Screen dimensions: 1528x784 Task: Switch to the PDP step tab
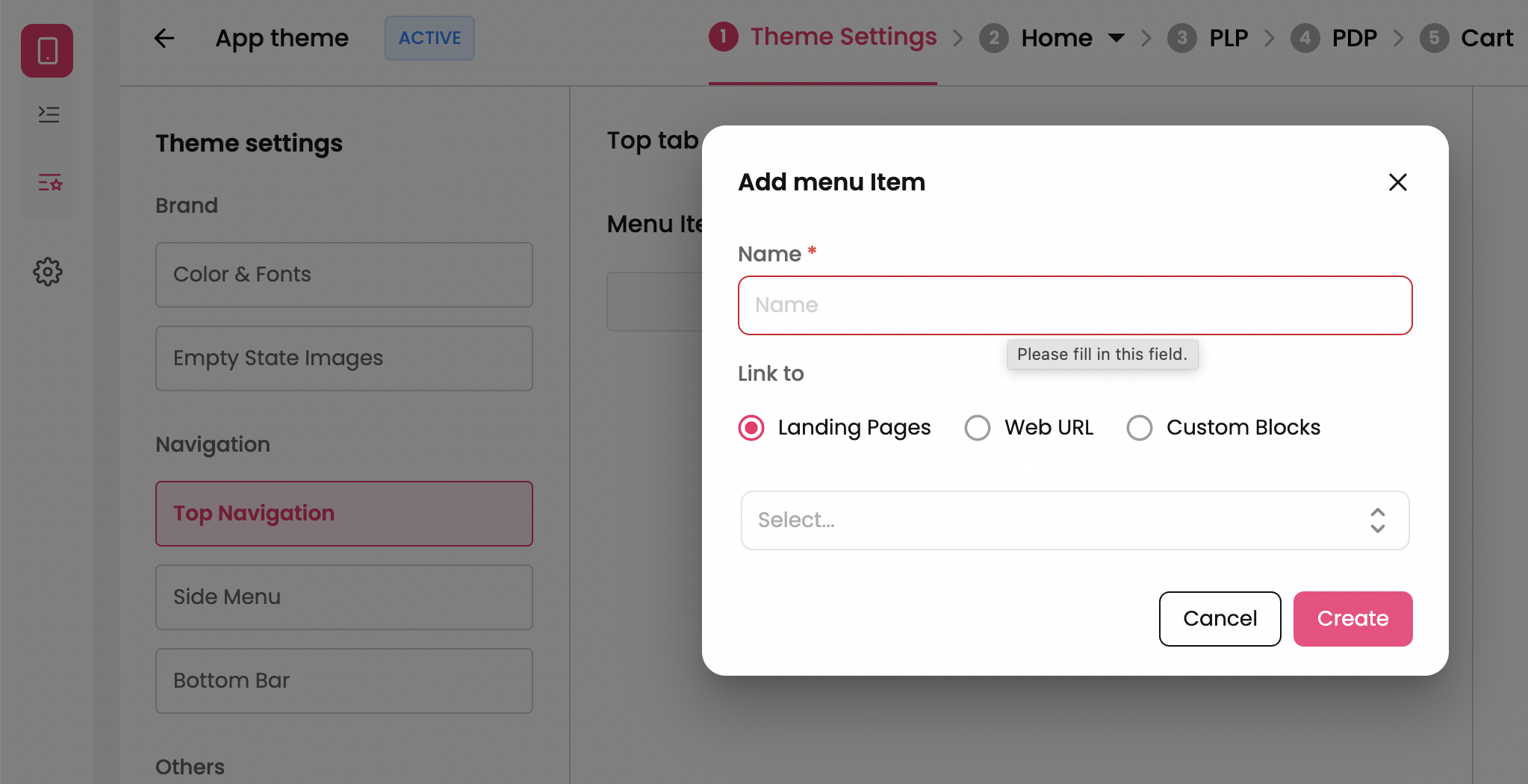(1353, 38)
